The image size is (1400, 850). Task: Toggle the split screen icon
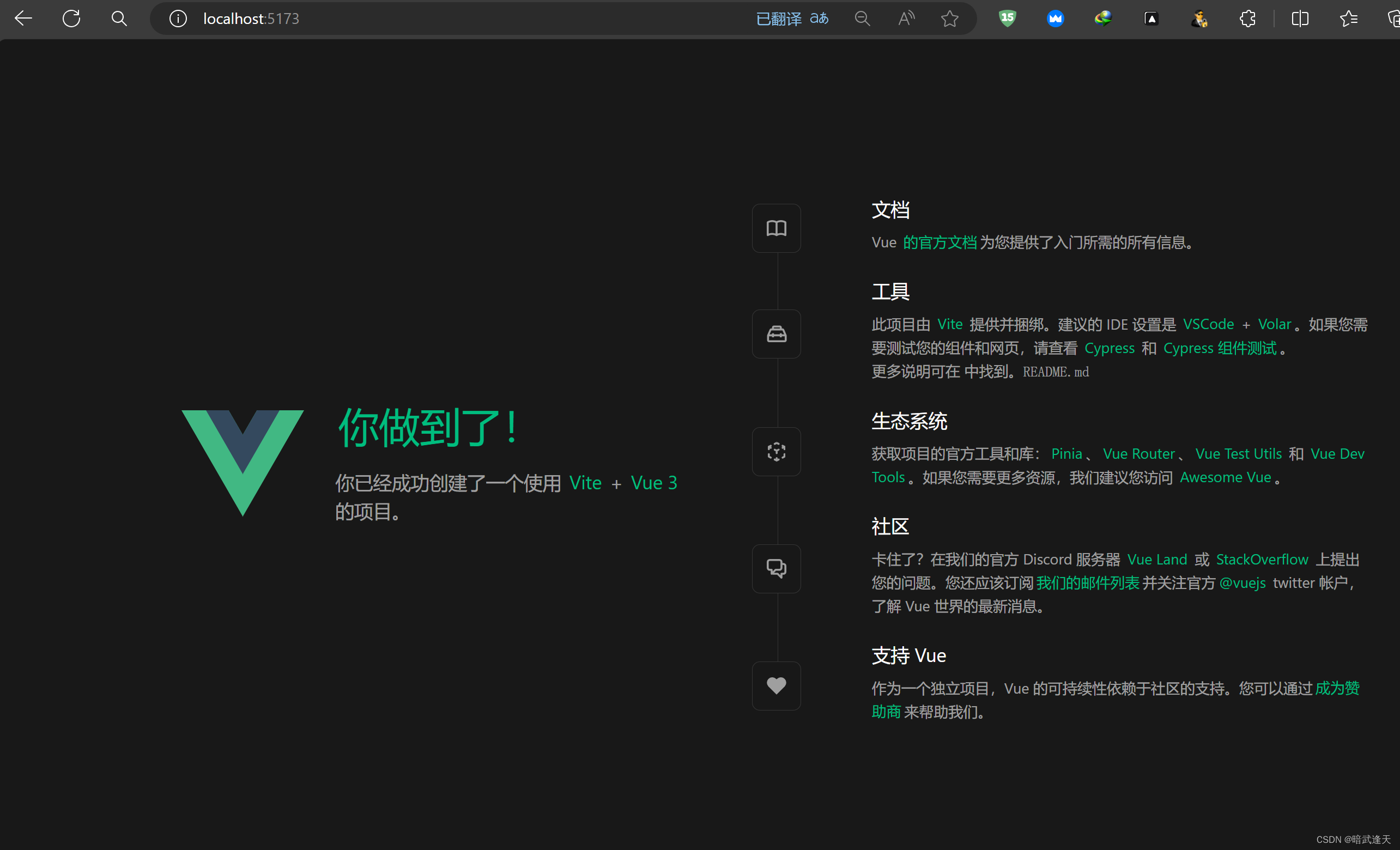(x=1300, y=19)
